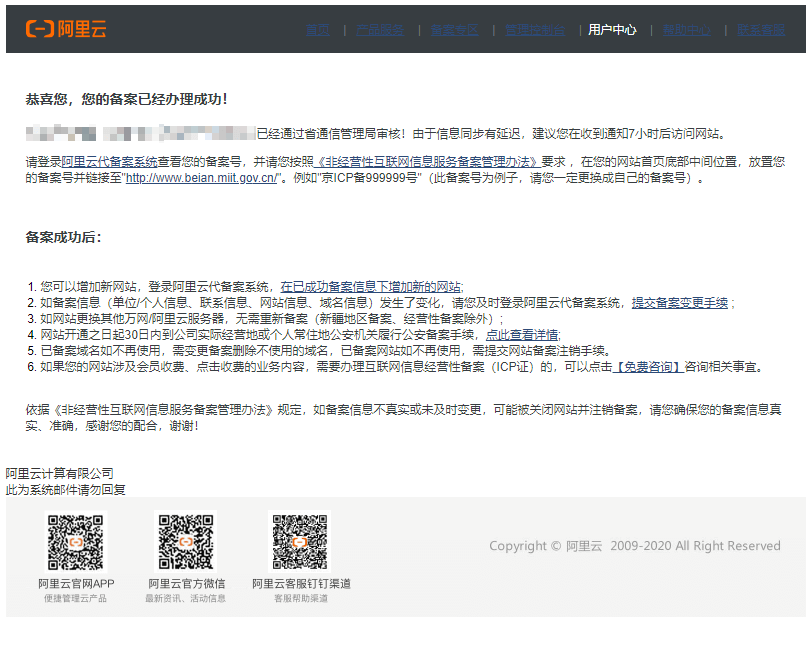Open 帮助中心 header link
Screen dimensions: 811x655
tap(687, 30)
